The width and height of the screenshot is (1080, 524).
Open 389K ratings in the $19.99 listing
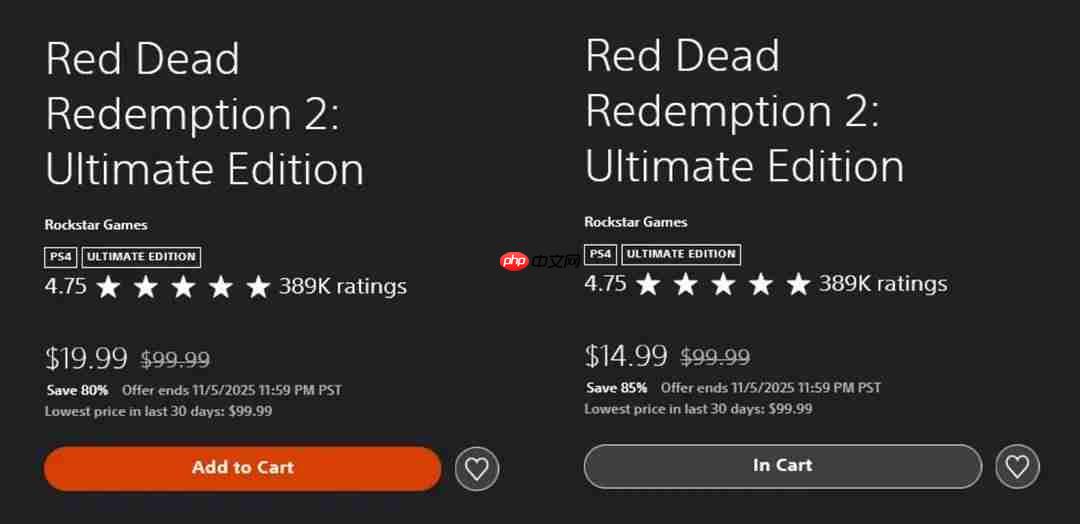343,287
